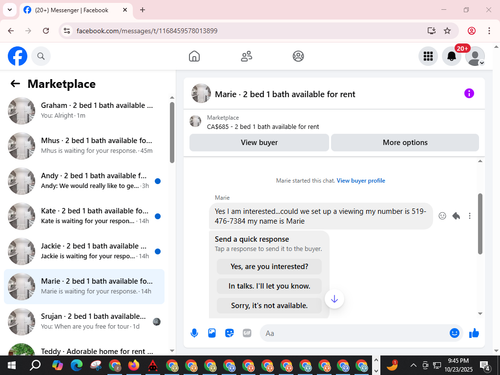
Task: Click the View buyer button
Action: [259, 142]
